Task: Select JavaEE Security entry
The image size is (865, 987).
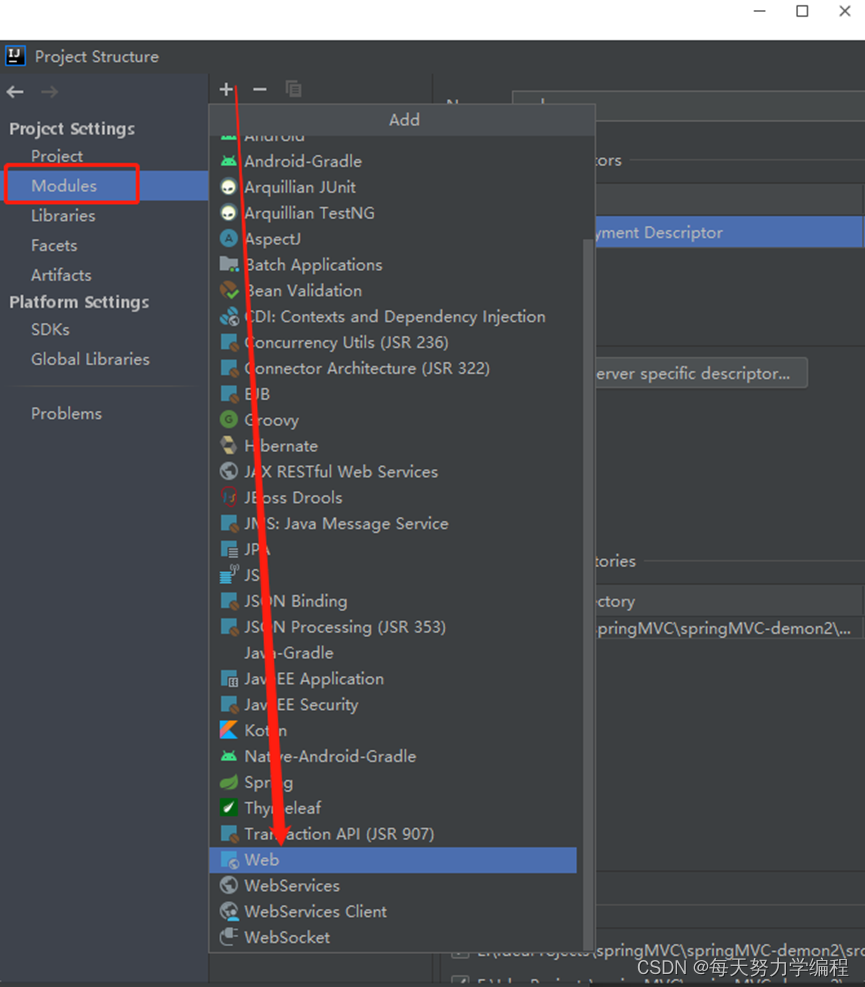Action: (393, 704)
